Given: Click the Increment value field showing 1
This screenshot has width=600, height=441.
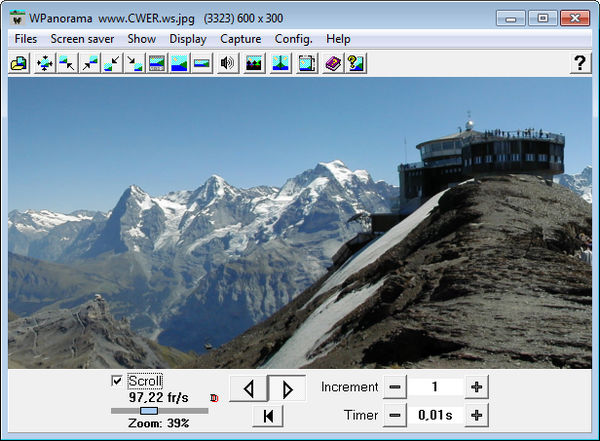Looking at the screenshot, I should [435, 387].
